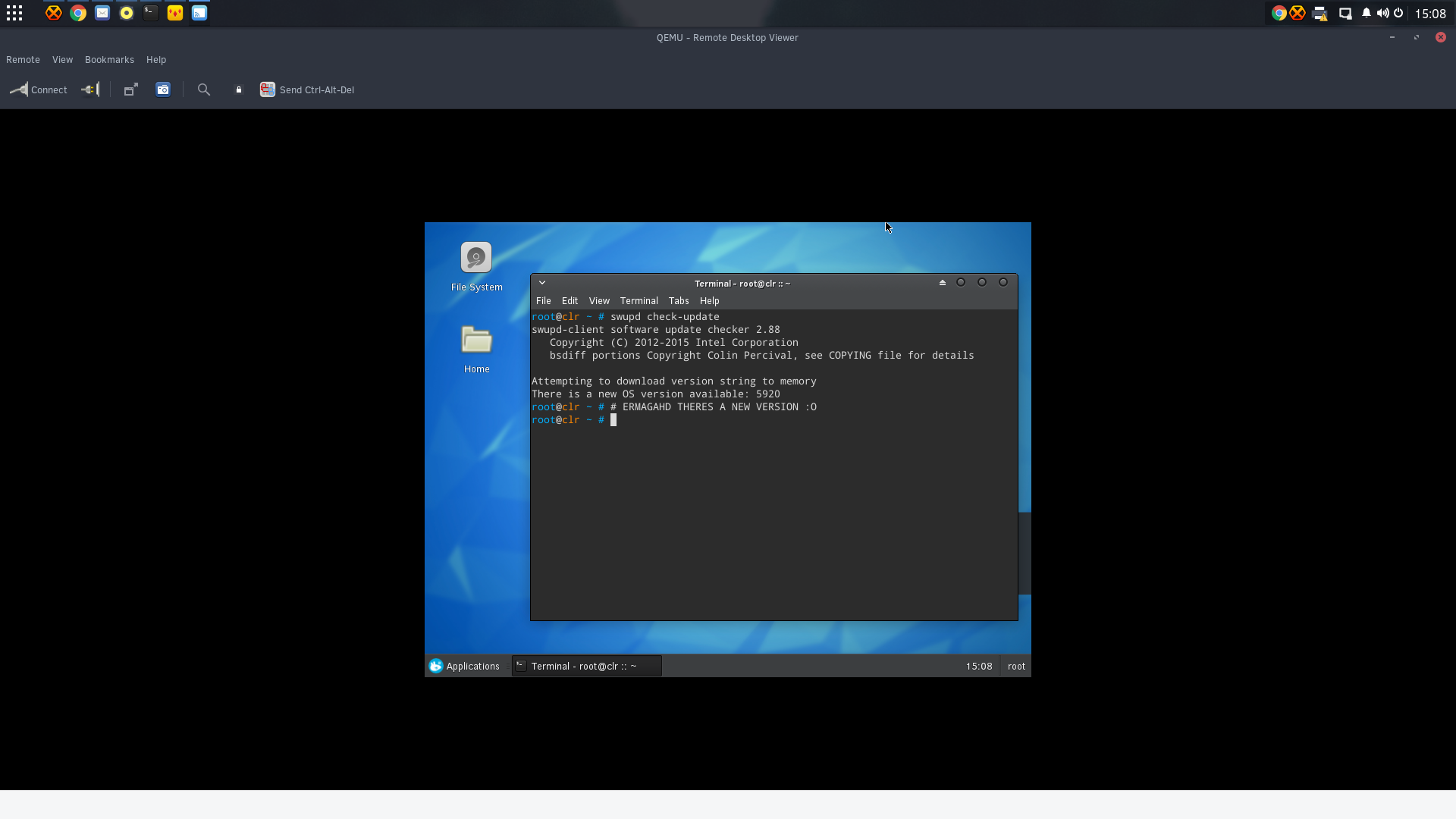Launch the orange hexagon X app in panel
1456x819 pixels.
(x=53, y=13)
